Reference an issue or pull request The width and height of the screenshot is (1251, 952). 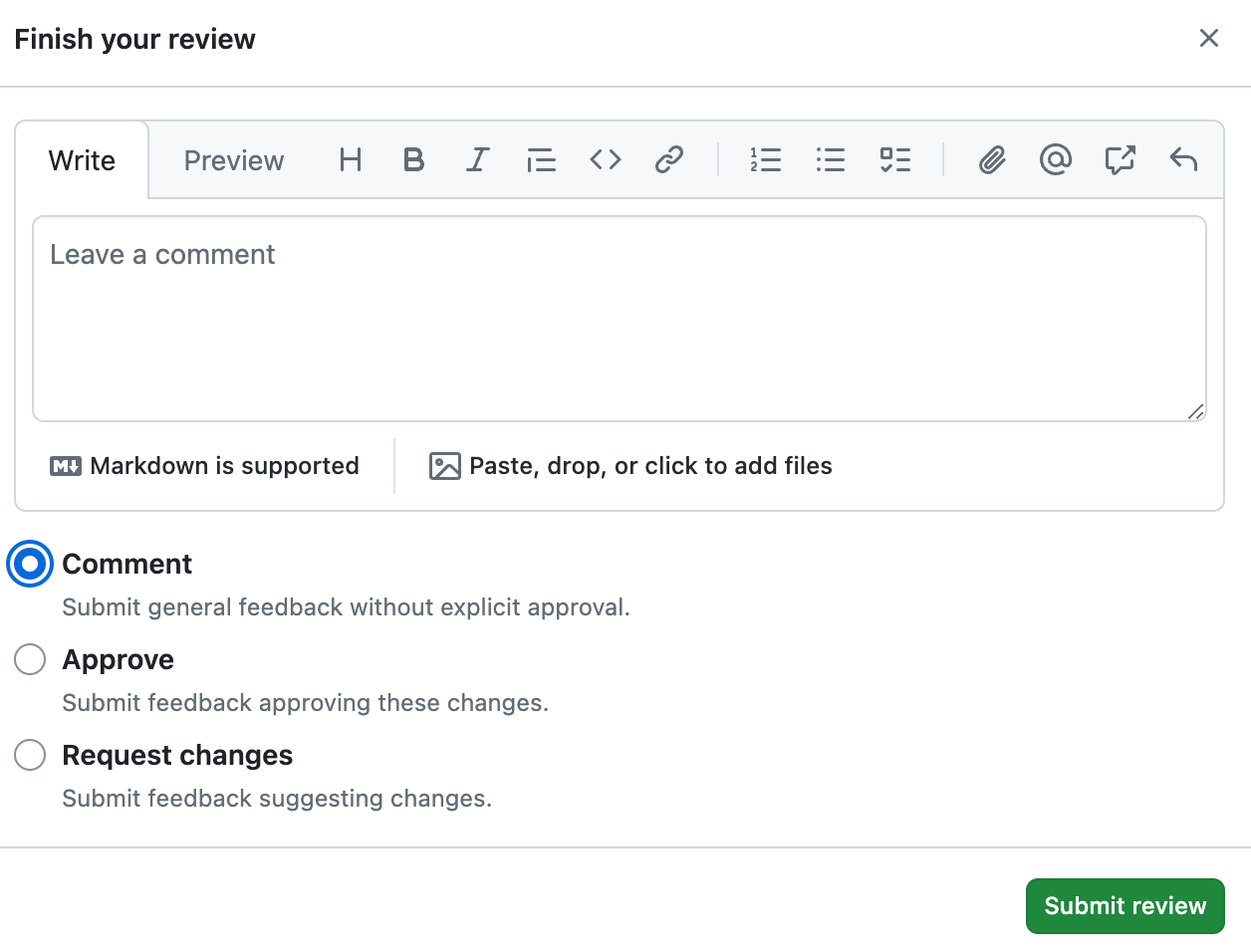pyautogui.click(x=1120, y=159)
